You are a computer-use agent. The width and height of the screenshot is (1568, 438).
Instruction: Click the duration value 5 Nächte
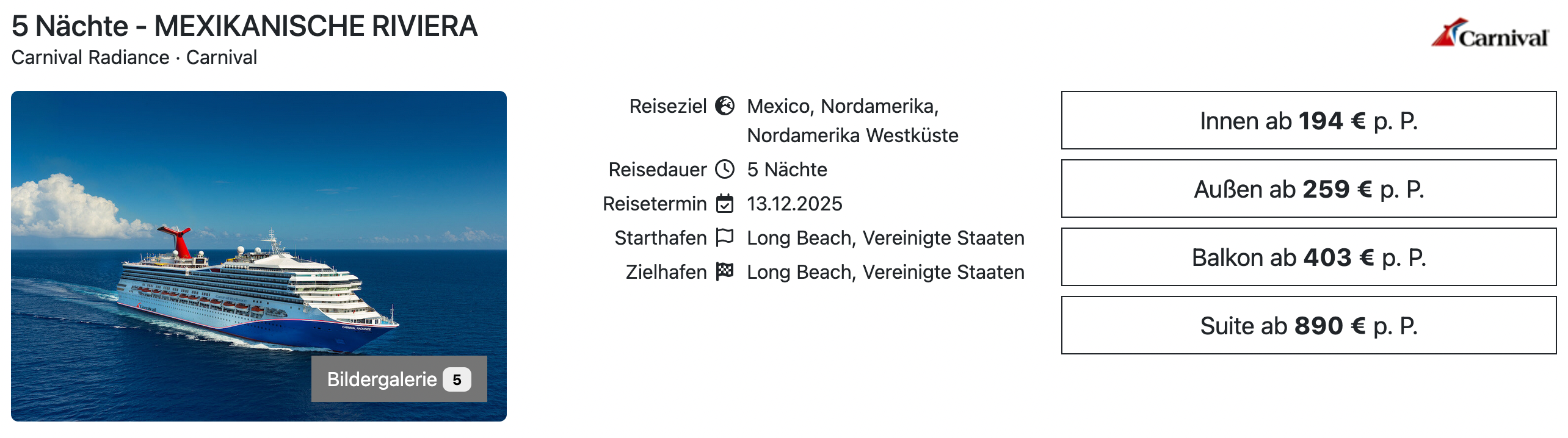click(x=787, y=170)
